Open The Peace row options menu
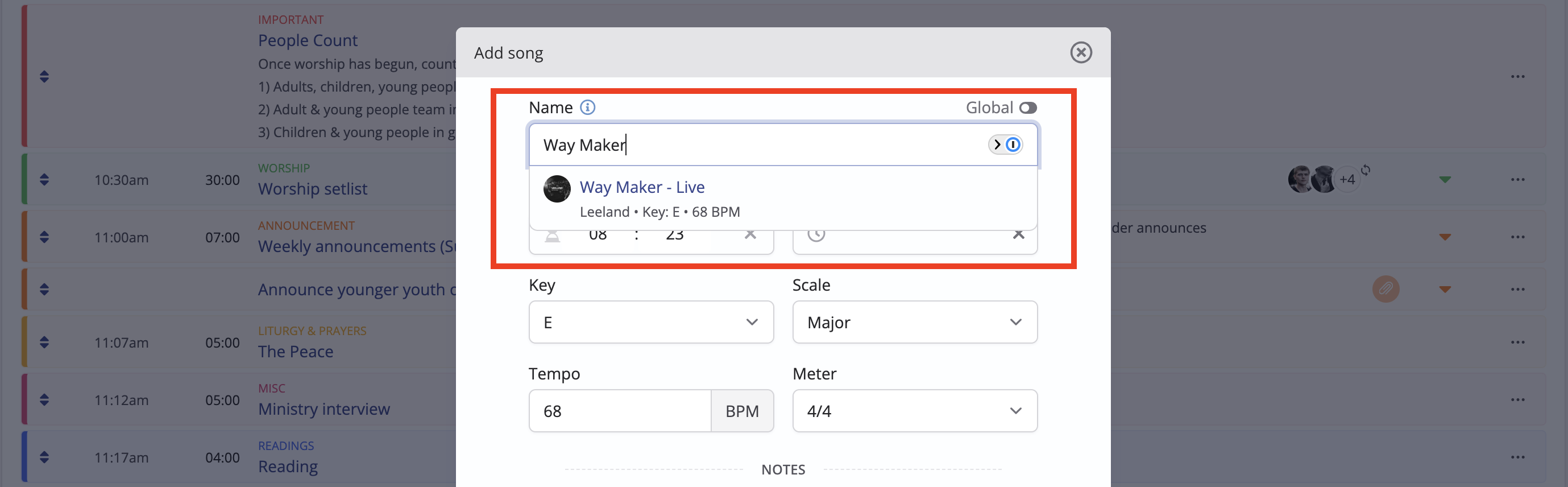 pyautogui.click(x=1517, y=342)
